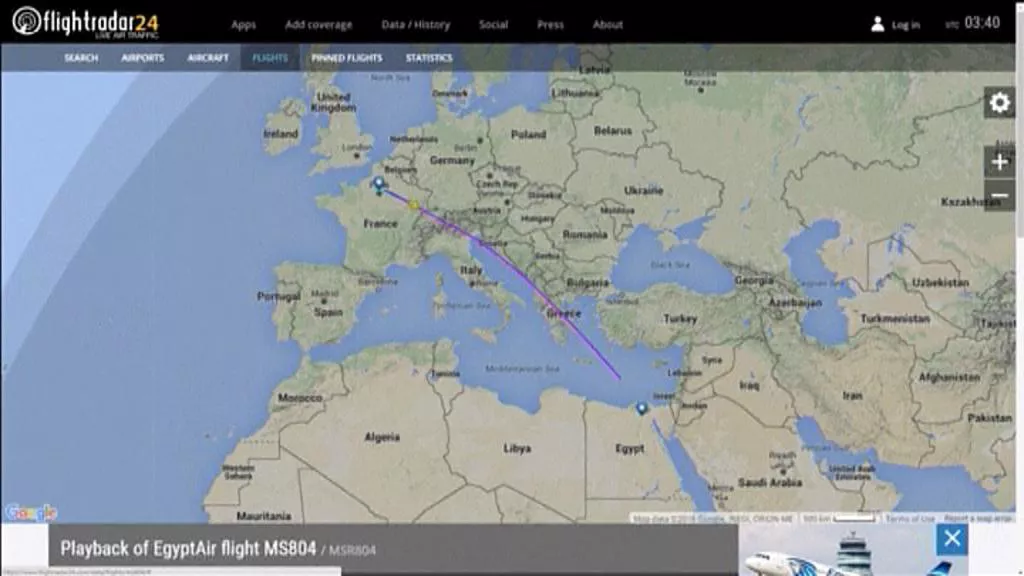The width and height of the screenshot is (1024, 576).
Task: Click the Romania country label
Action: (584, 234)
